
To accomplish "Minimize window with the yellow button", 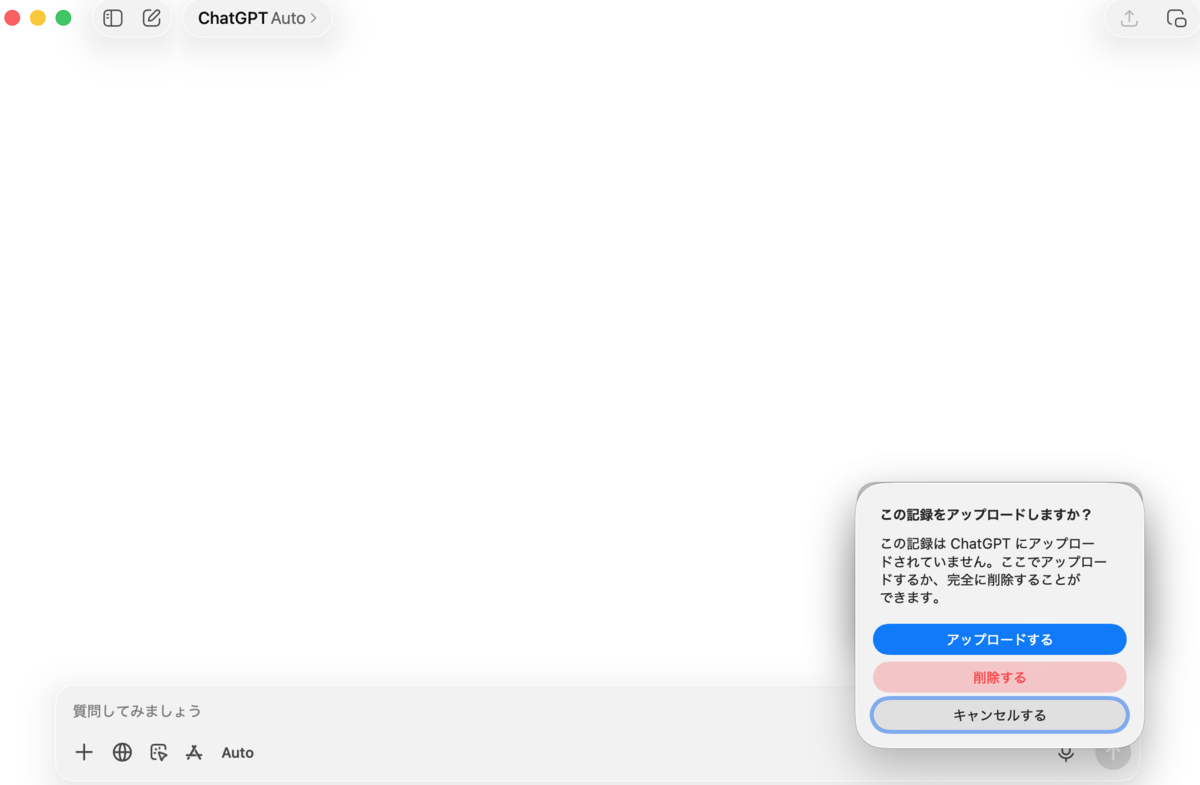I will [x=38, y=18].
